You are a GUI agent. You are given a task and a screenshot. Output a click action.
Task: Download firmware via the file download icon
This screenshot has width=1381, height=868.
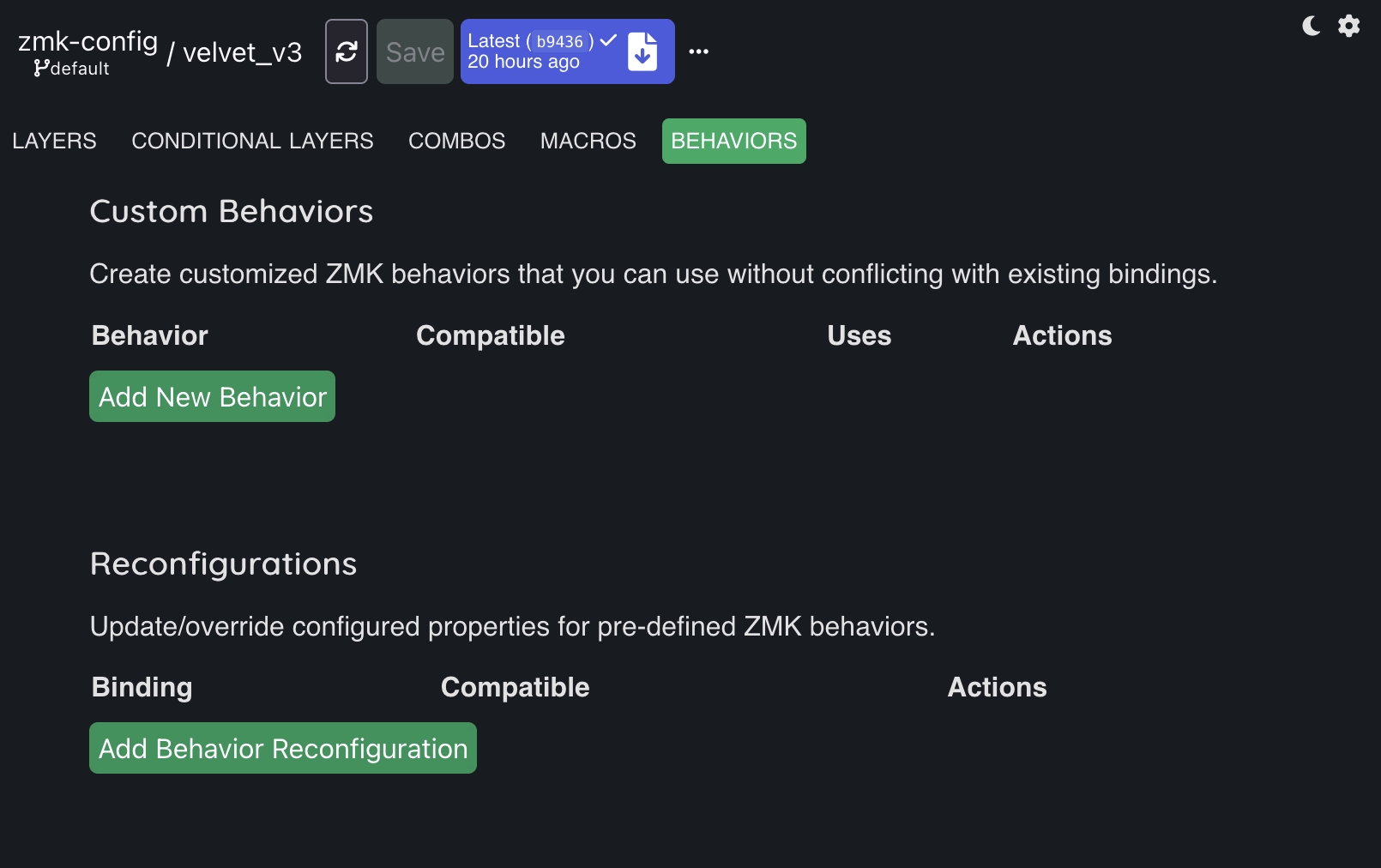tap(642, 51)
